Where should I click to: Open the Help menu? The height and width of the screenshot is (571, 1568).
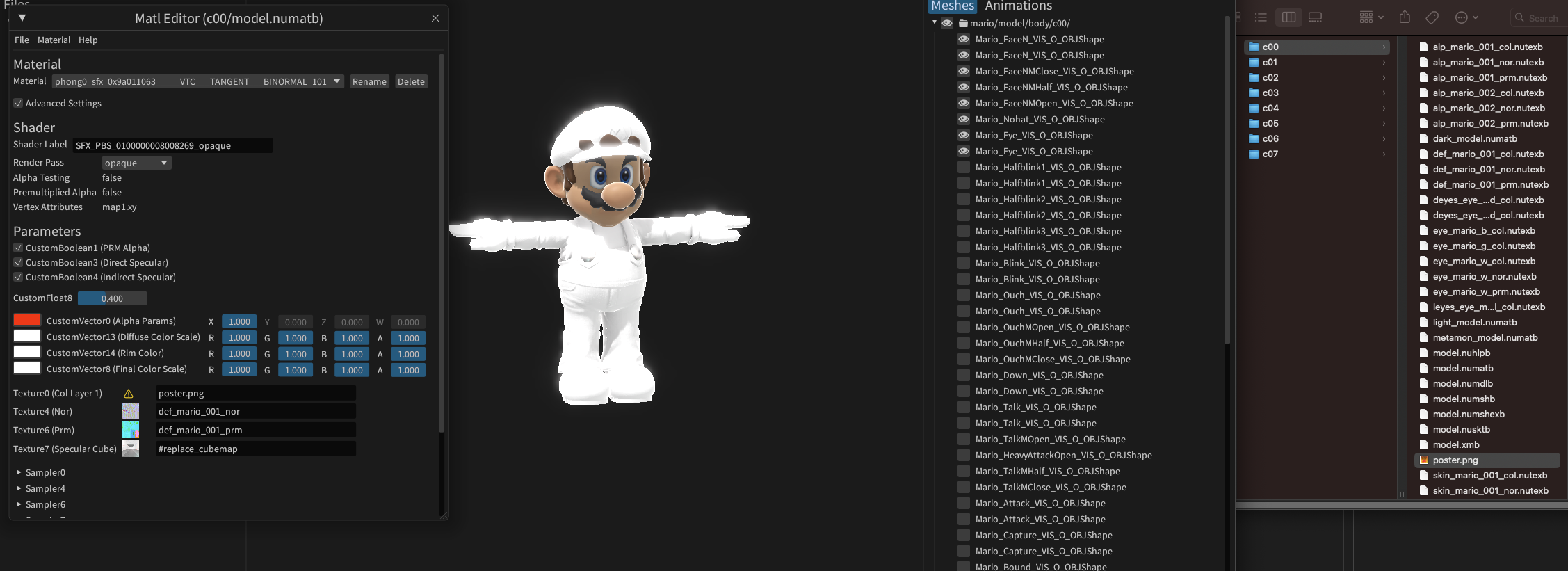point(88,40)
